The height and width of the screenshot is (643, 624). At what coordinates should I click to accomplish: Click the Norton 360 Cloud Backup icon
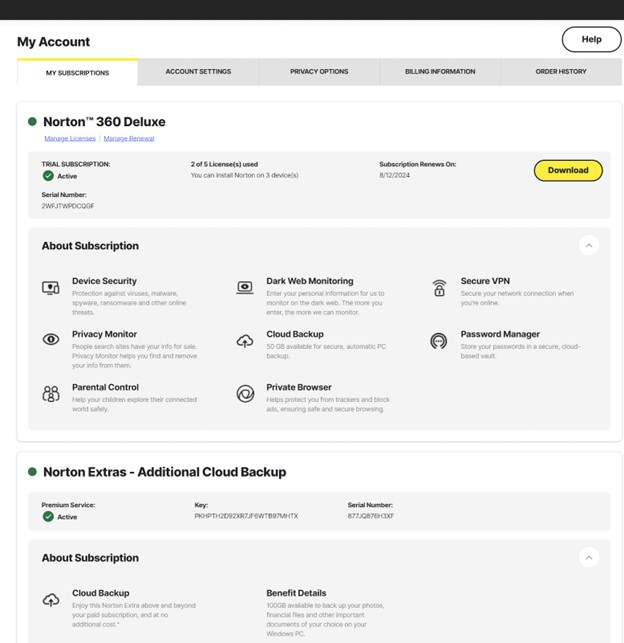click(x=245, y=341)
